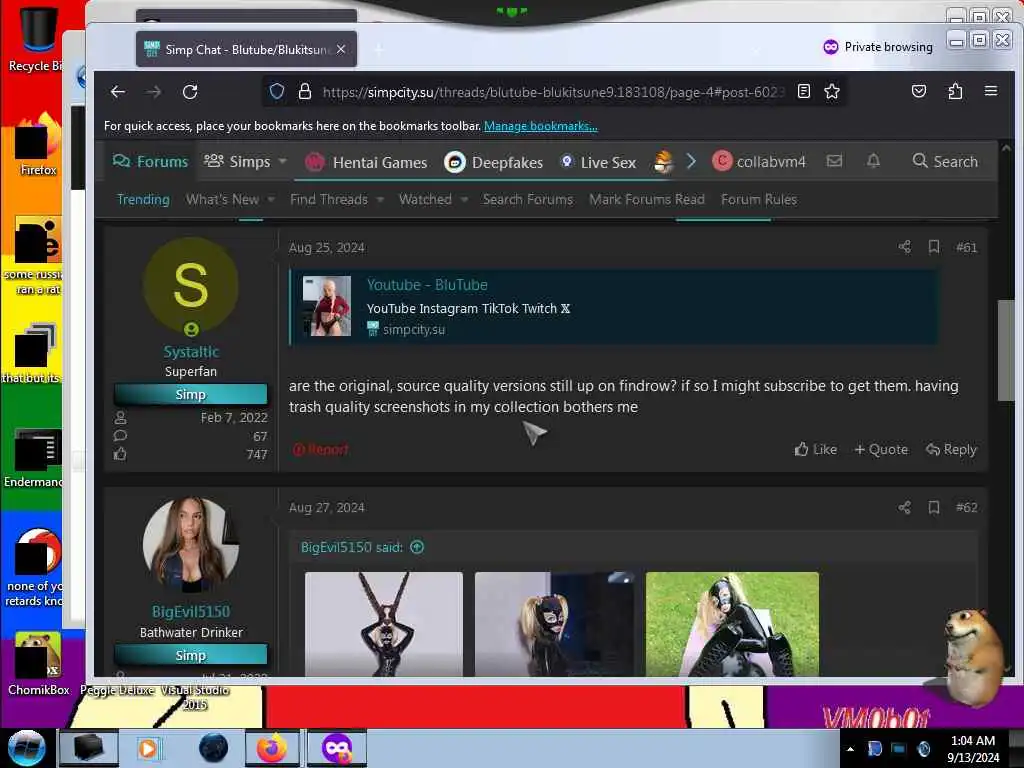
Task: Select the Simp Chat browser tab
Action: 246,50
